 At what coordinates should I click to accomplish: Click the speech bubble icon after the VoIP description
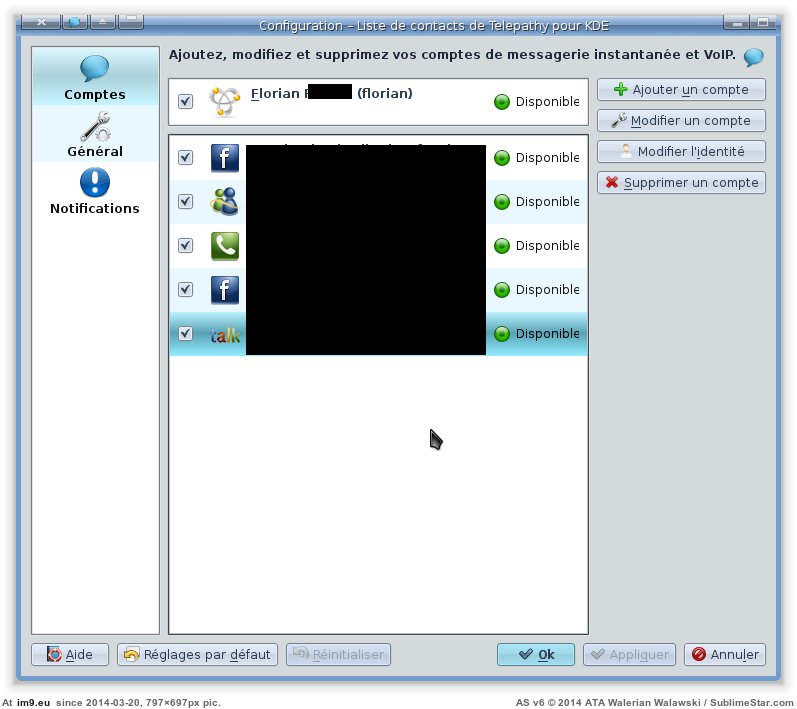tap(754, 56)
